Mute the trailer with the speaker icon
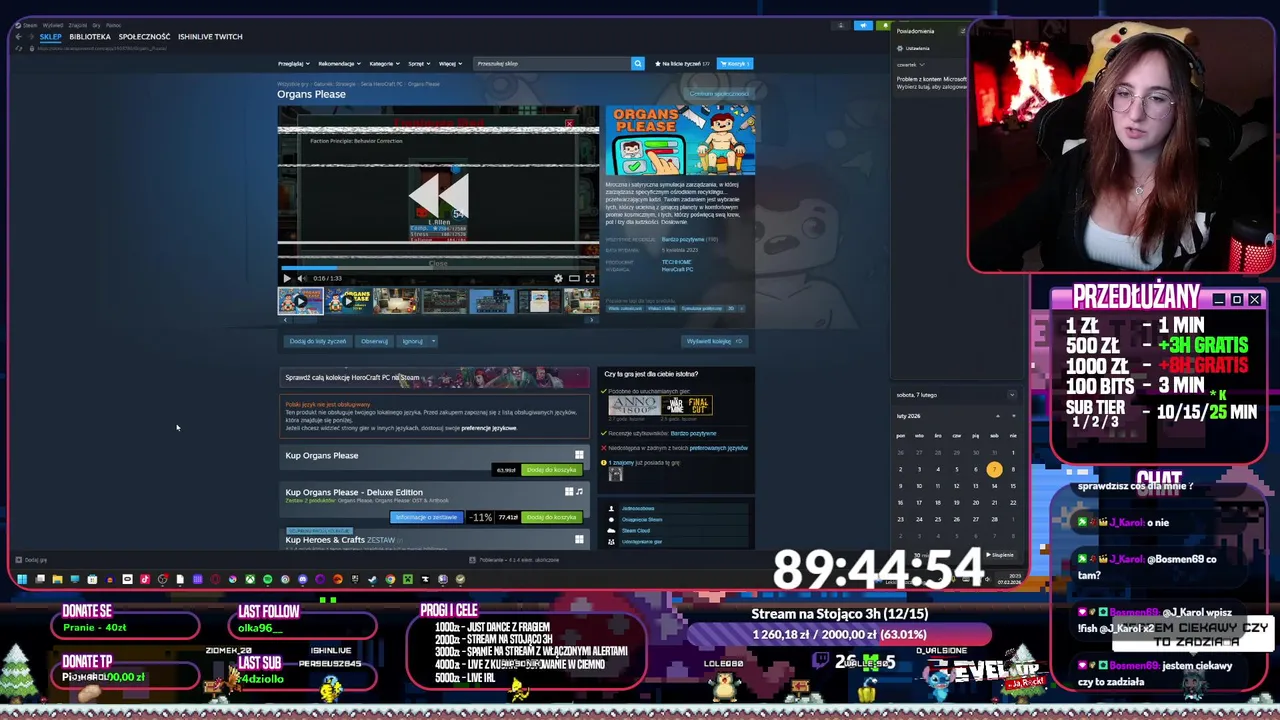 pos(301,278)
